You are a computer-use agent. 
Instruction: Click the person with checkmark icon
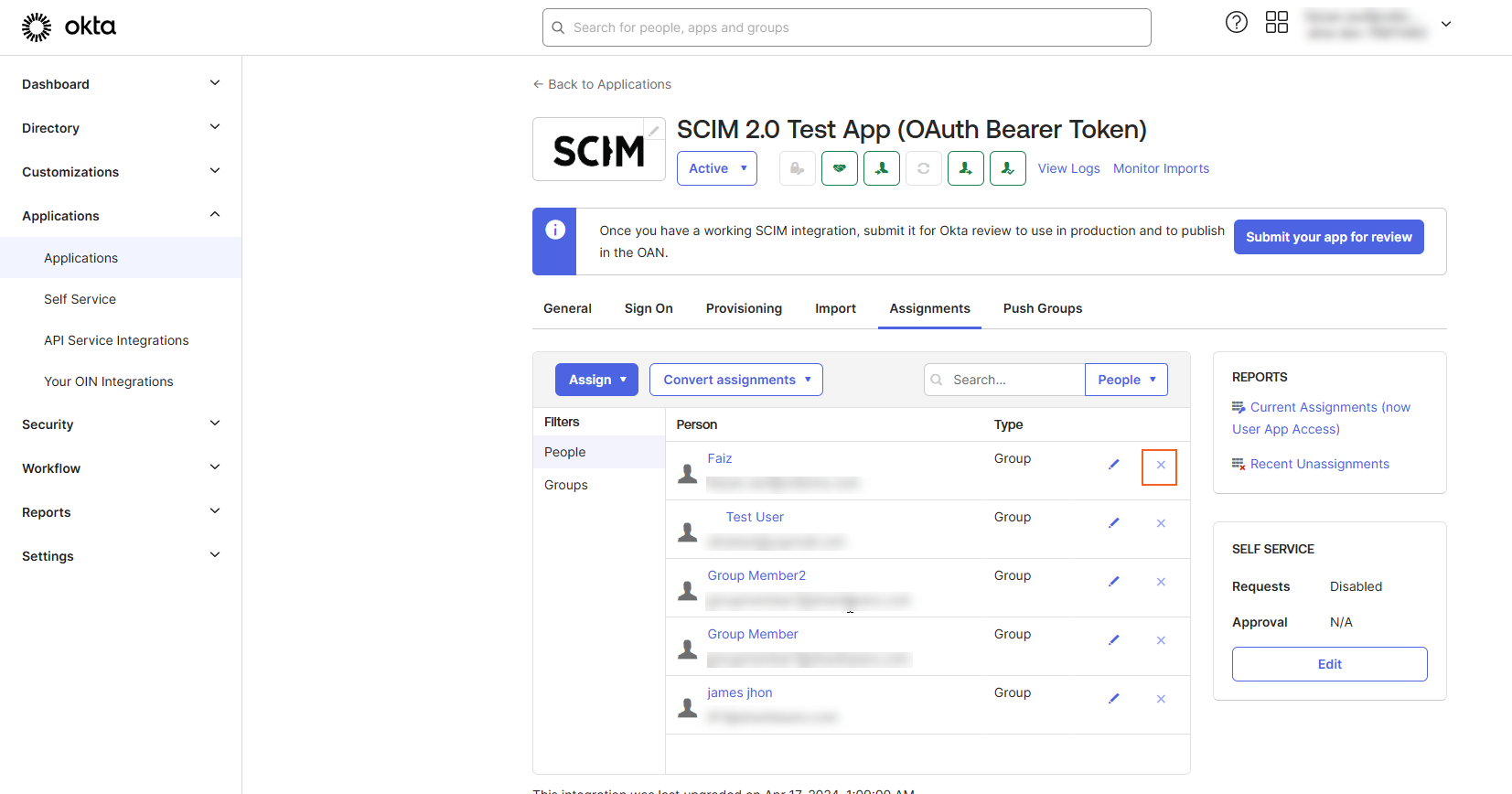(1007, 168)
